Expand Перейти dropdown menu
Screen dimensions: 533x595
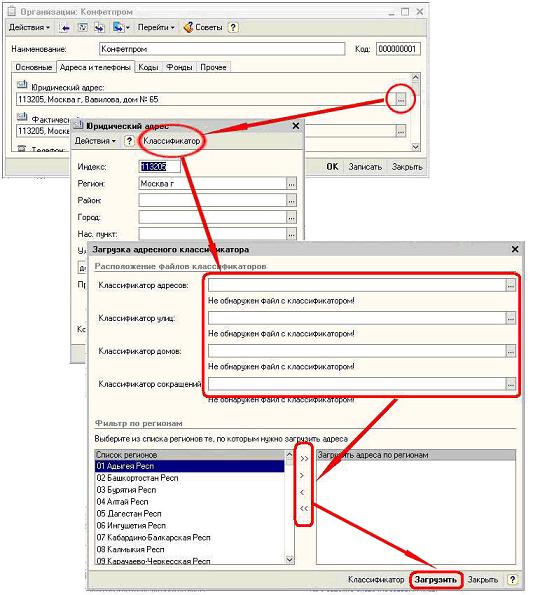(x=156, y=27)
